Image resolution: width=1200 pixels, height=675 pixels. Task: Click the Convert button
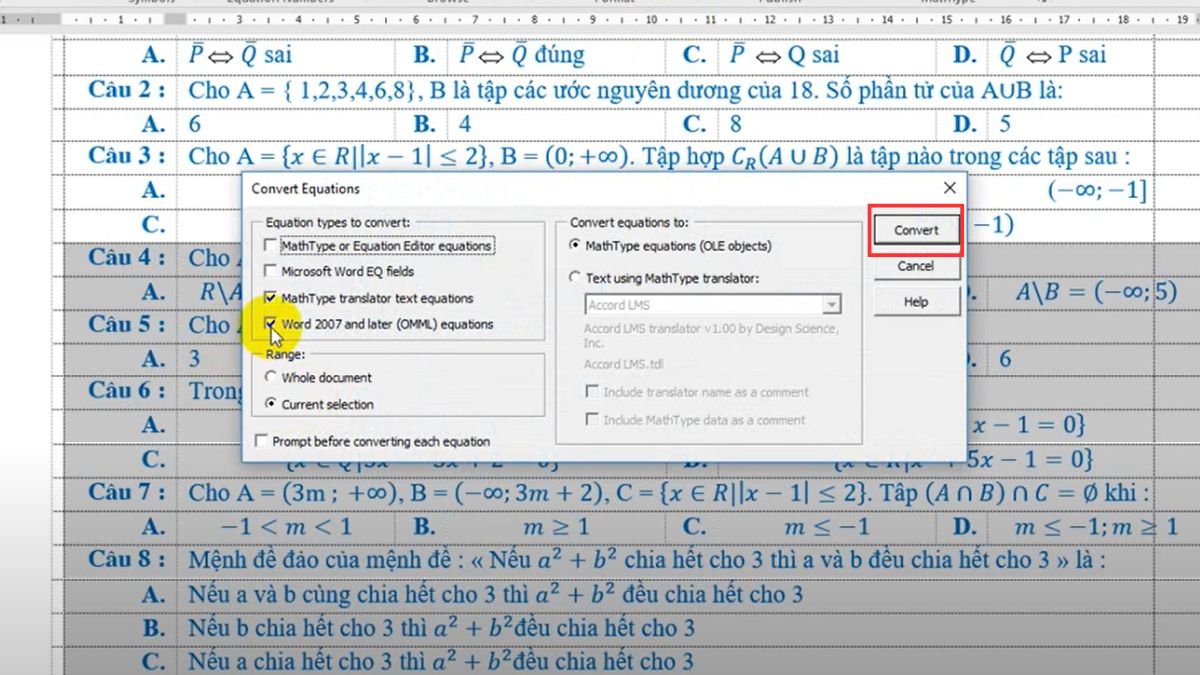click(915, 229)
